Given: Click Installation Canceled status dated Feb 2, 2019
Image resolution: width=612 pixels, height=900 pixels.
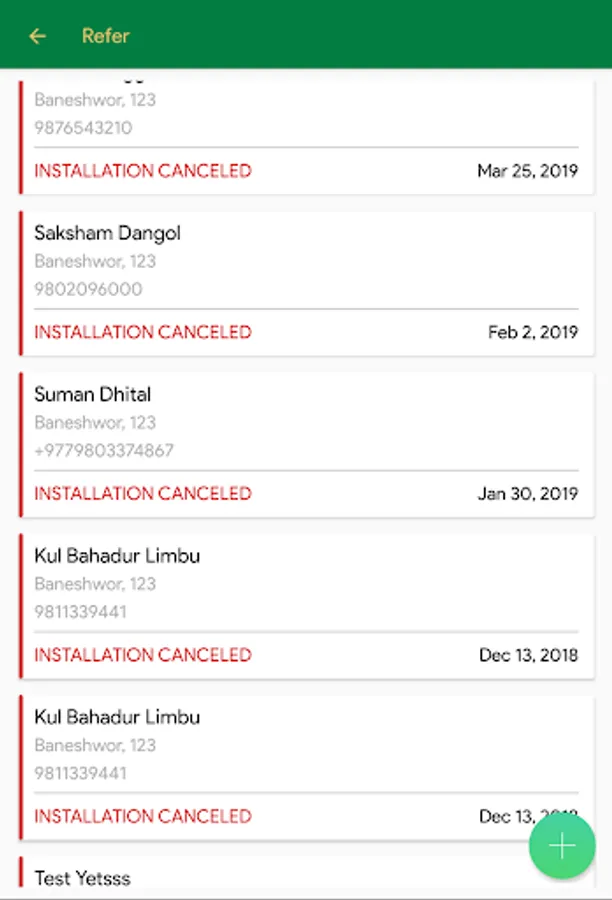Looking at the screenshot, I should tap(143, 332).
